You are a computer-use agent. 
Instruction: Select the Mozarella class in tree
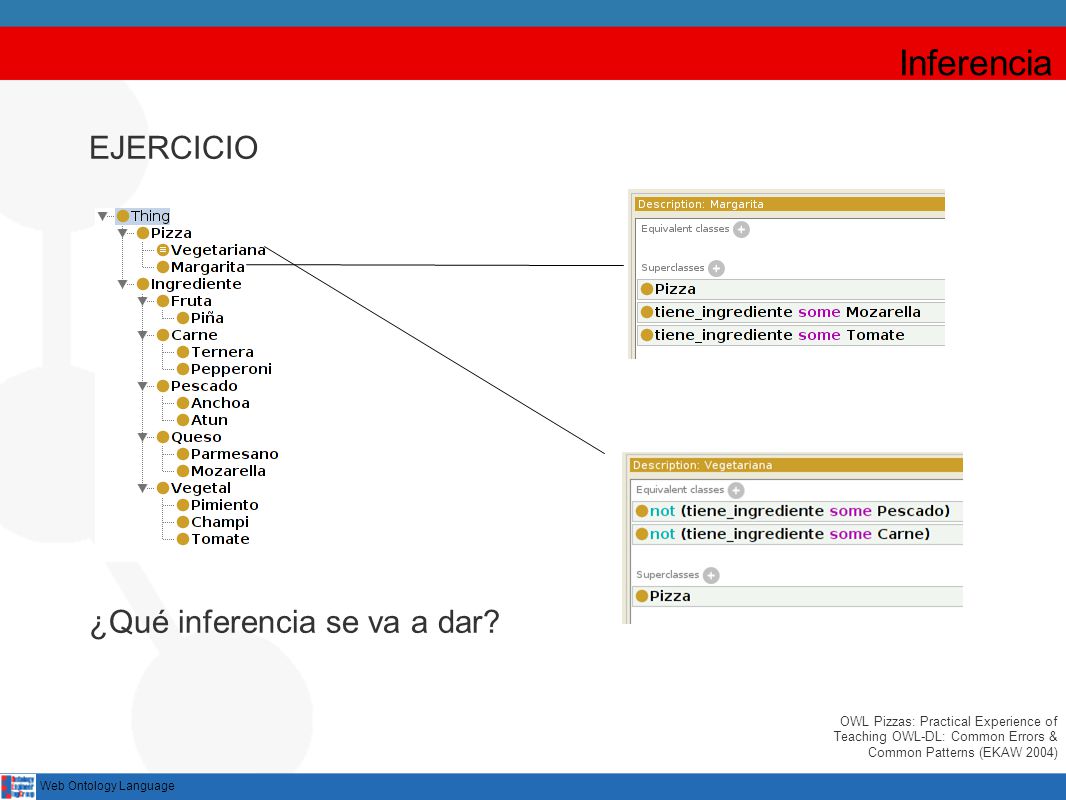[x=228, y=471]
